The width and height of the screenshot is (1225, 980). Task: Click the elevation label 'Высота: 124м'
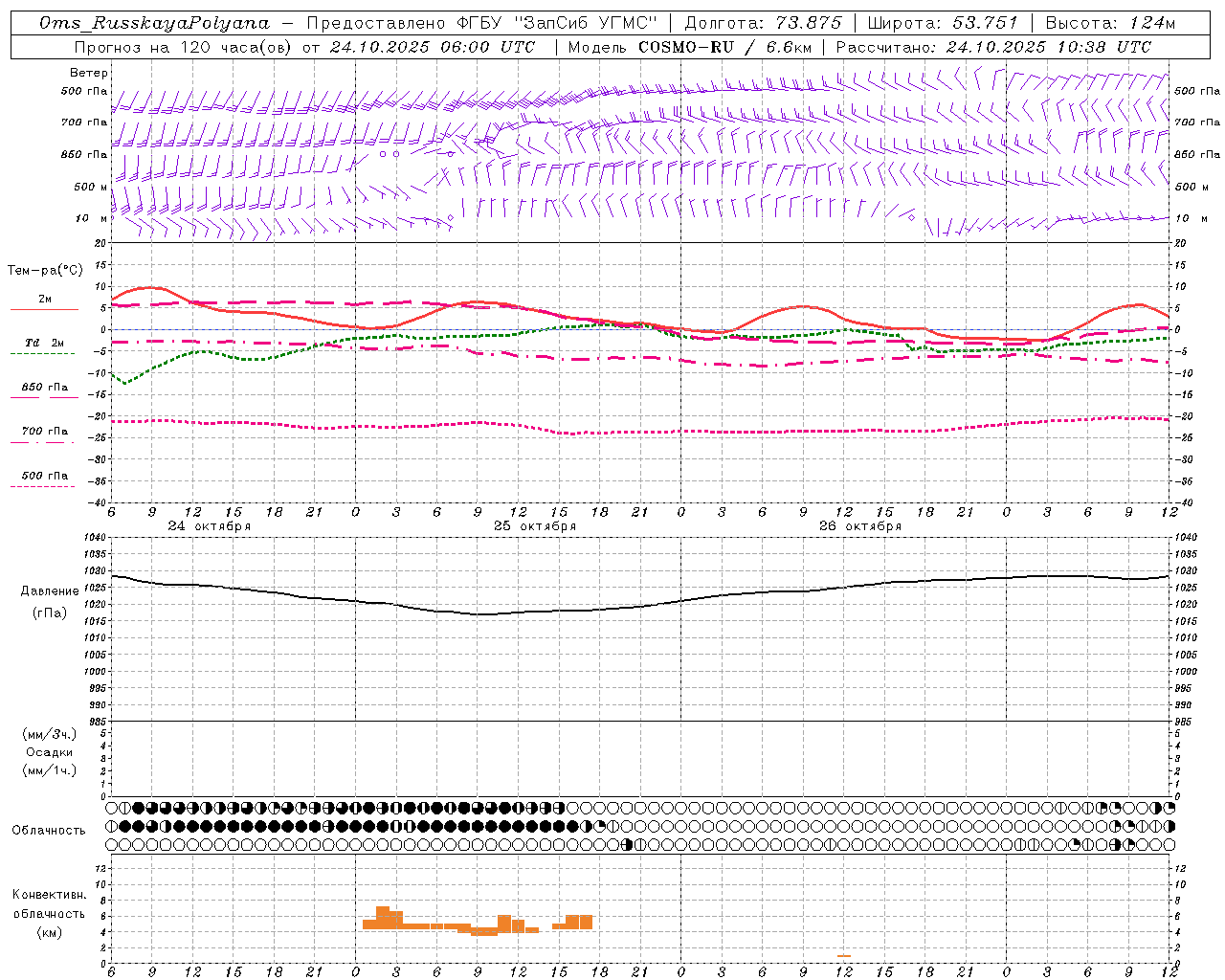pyautogui.click(x=1110, y=22)
